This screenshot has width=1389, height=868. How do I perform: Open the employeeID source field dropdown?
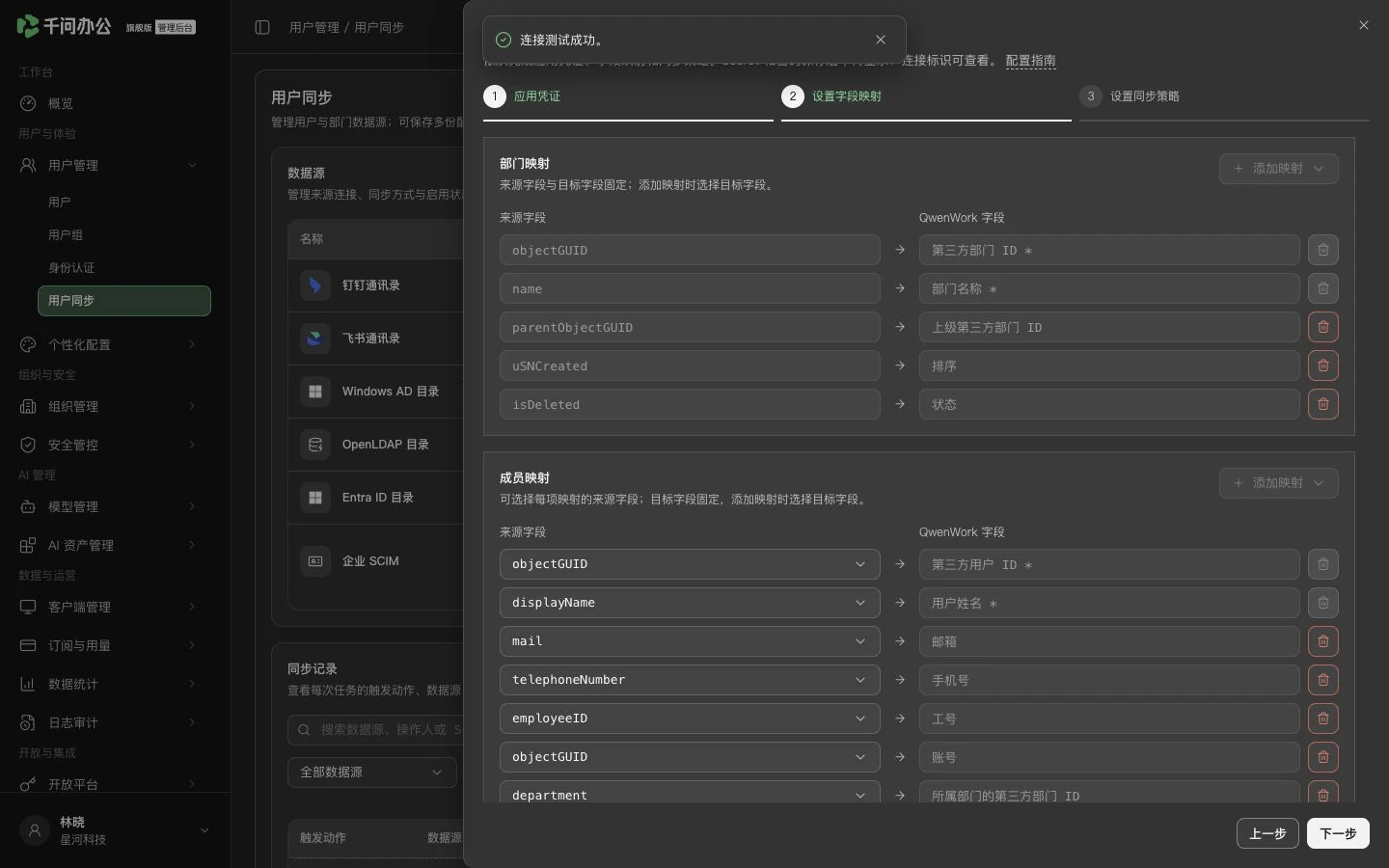click(690, 719)
